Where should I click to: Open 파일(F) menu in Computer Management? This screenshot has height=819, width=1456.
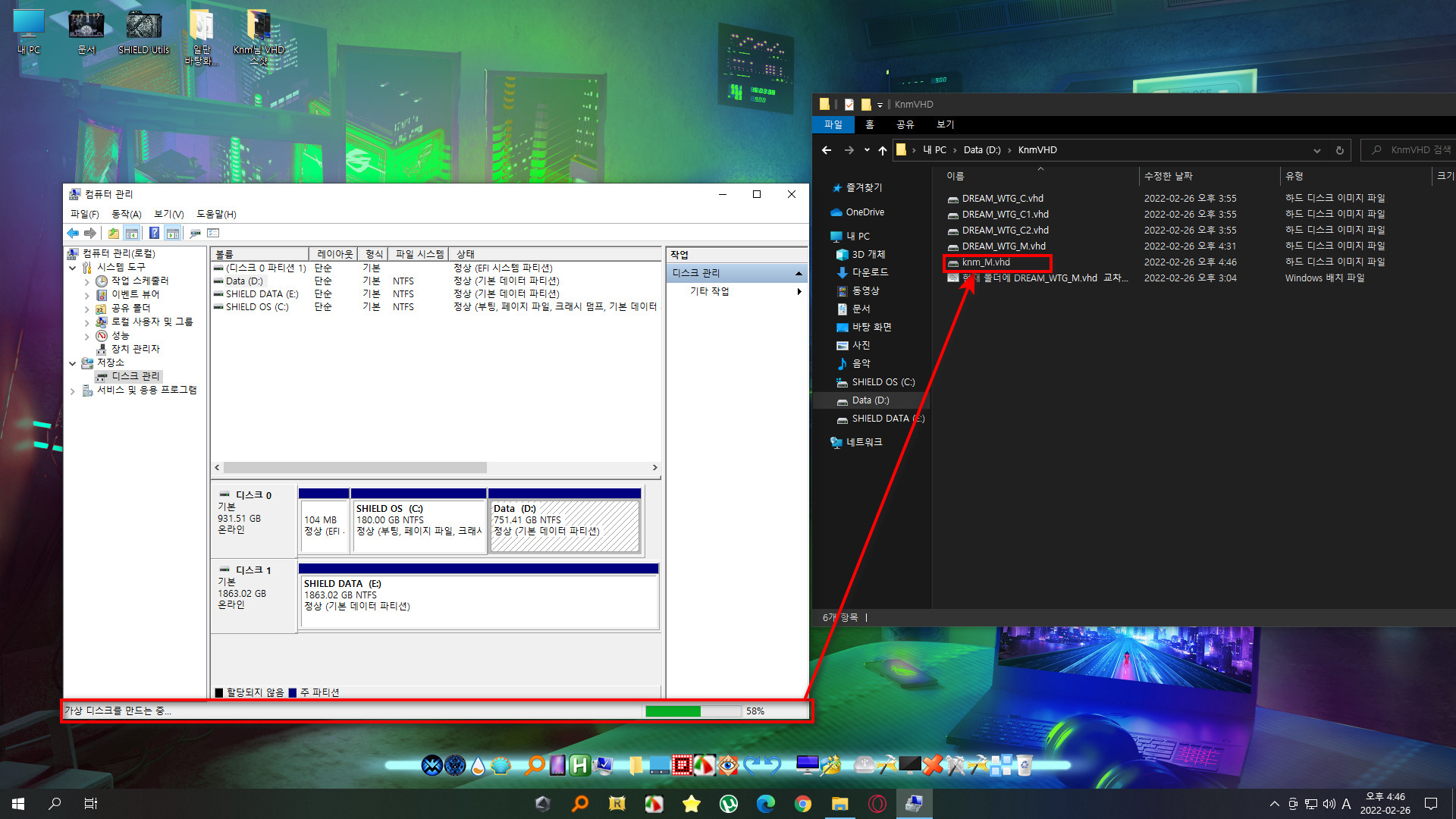85,215
